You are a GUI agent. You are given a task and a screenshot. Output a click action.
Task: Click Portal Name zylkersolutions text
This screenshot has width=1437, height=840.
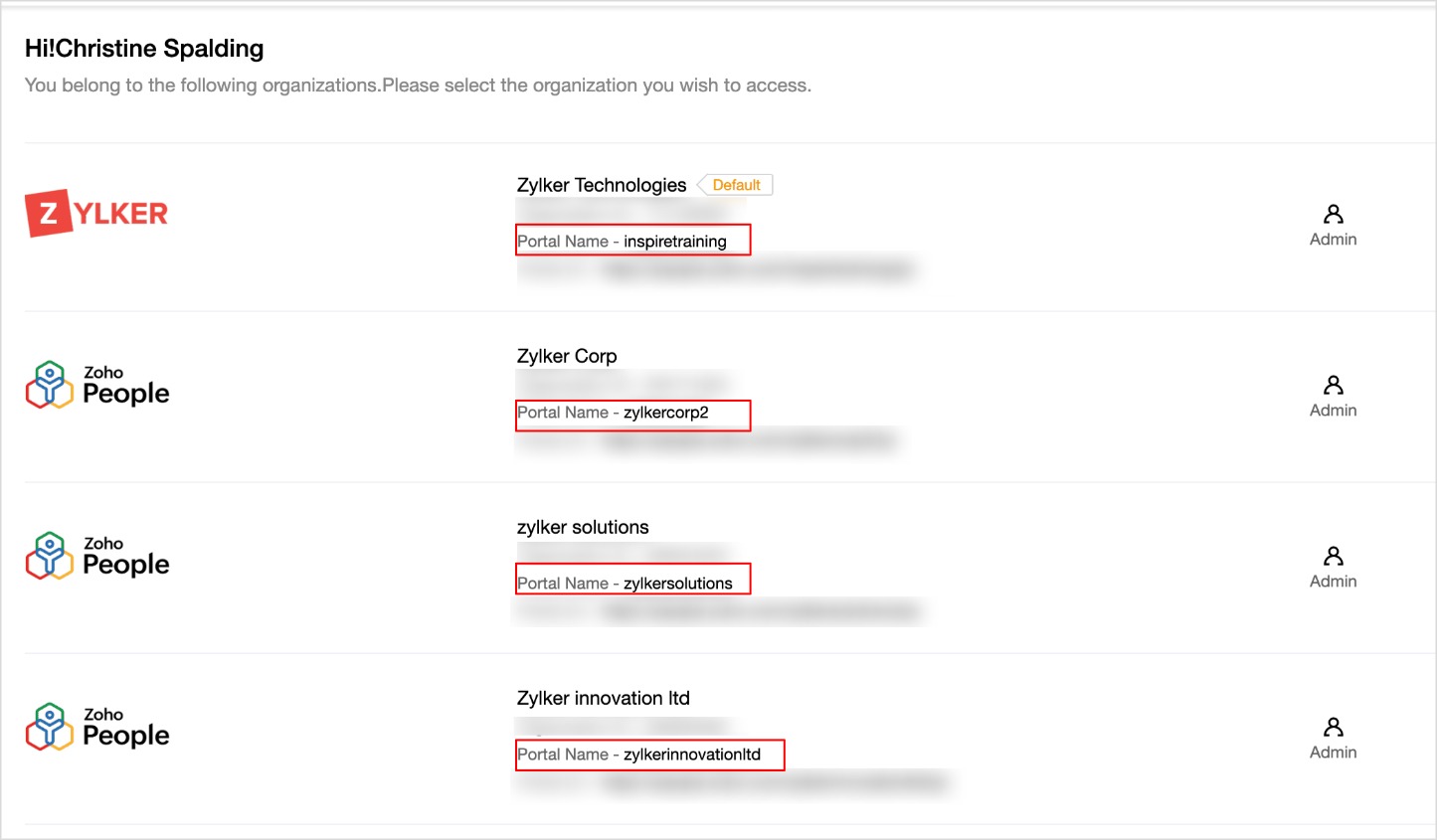626,584
